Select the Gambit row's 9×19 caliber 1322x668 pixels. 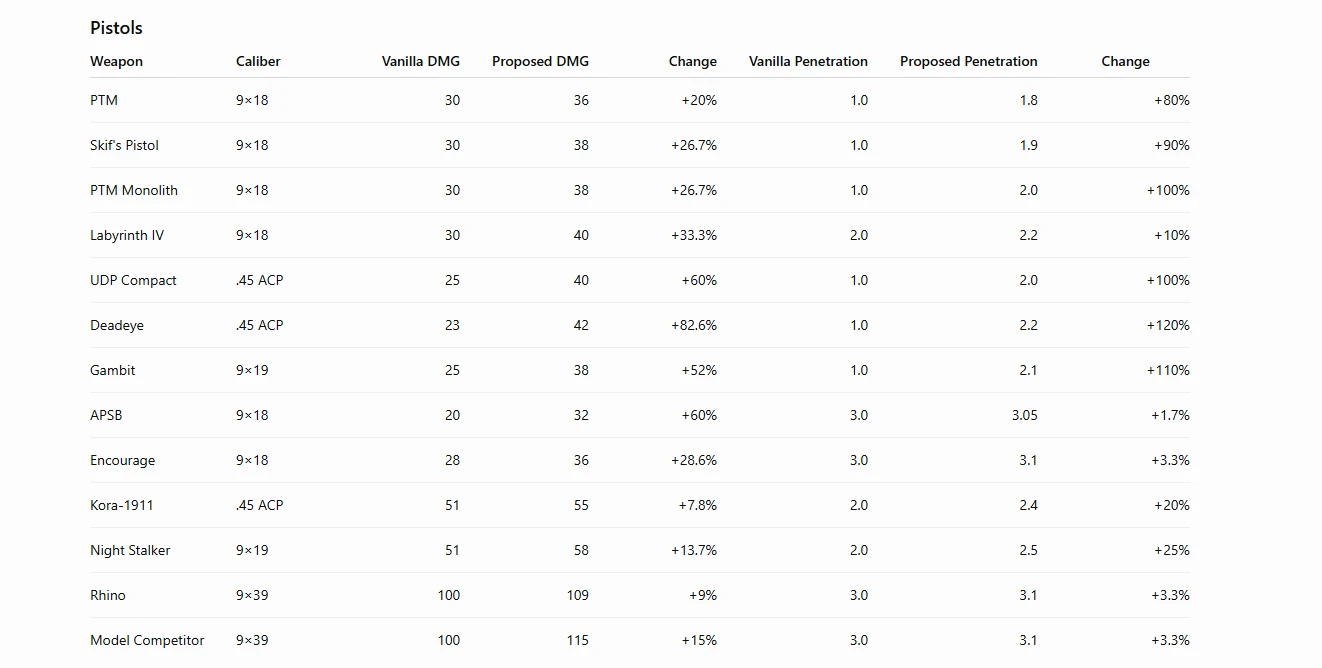click(252, 370)
